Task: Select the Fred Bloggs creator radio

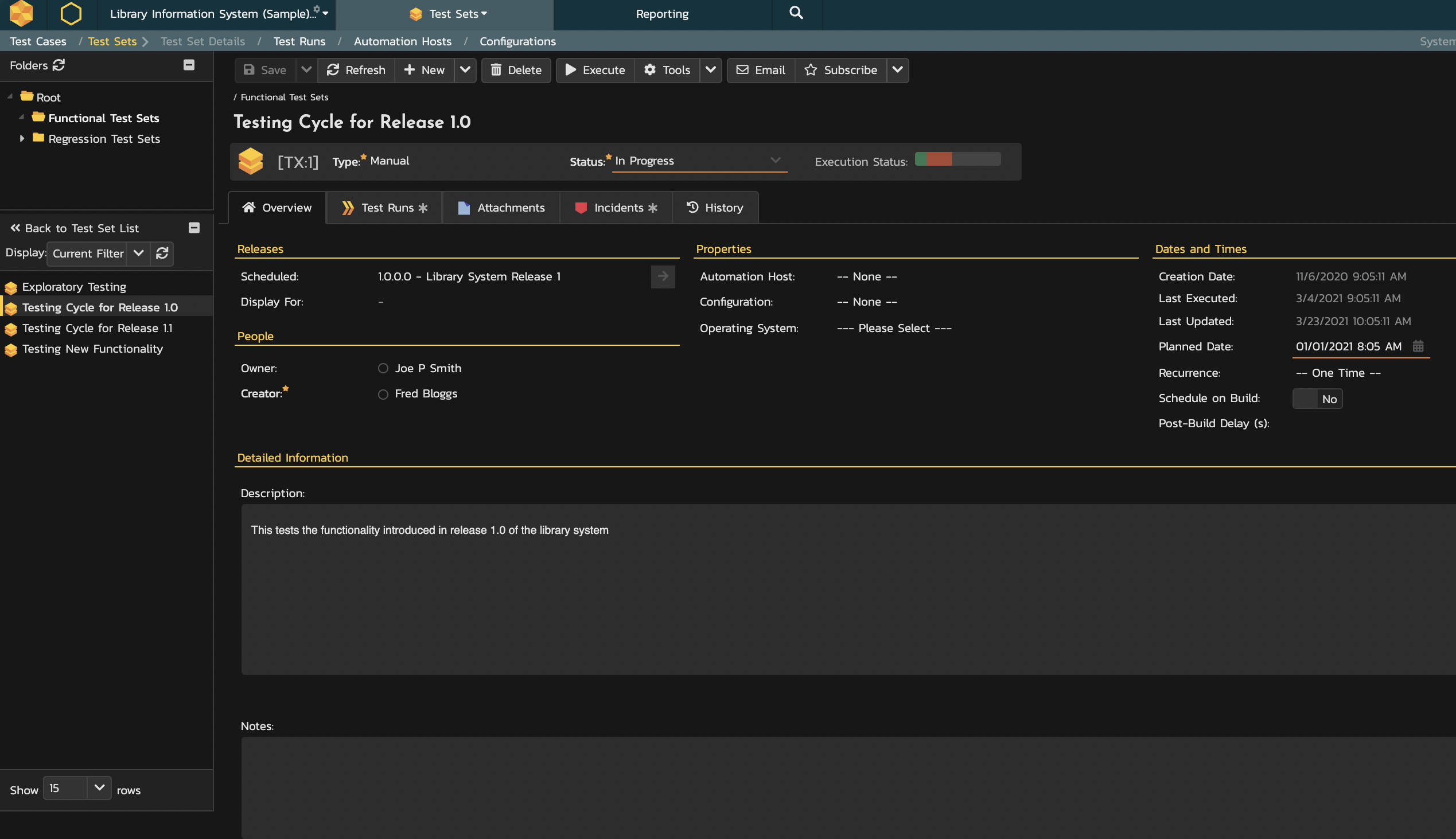Action: coord(383,394)
